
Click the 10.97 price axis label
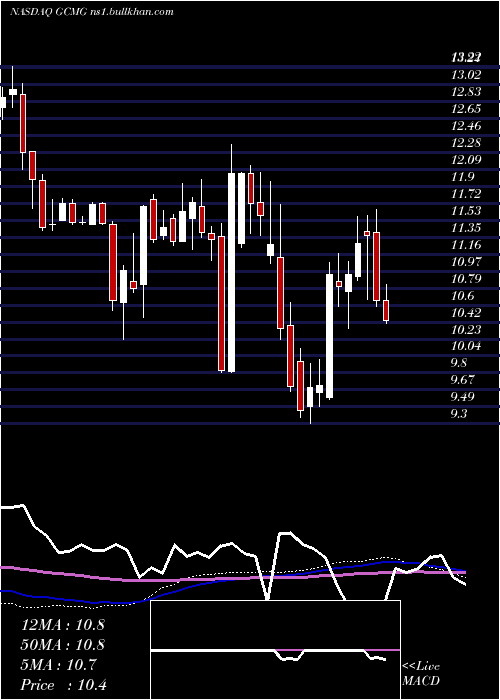click(x=466, y=262)
